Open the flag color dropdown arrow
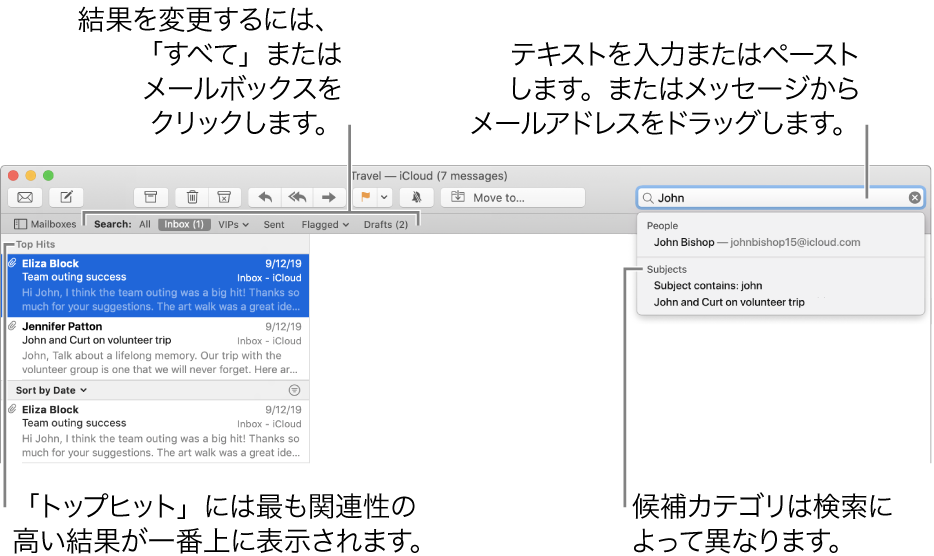 coord(385,197)
